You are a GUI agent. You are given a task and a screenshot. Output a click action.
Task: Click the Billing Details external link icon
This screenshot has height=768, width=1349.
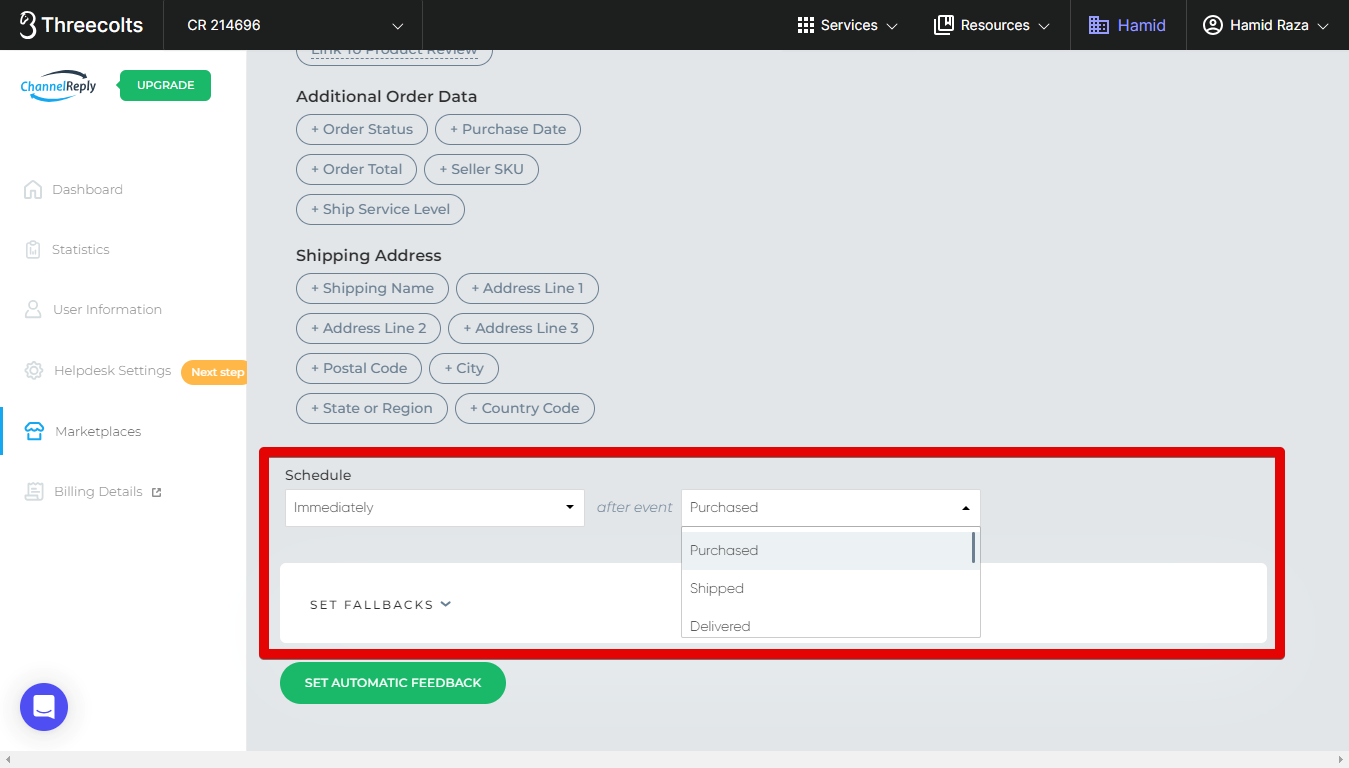coord(156,492)
